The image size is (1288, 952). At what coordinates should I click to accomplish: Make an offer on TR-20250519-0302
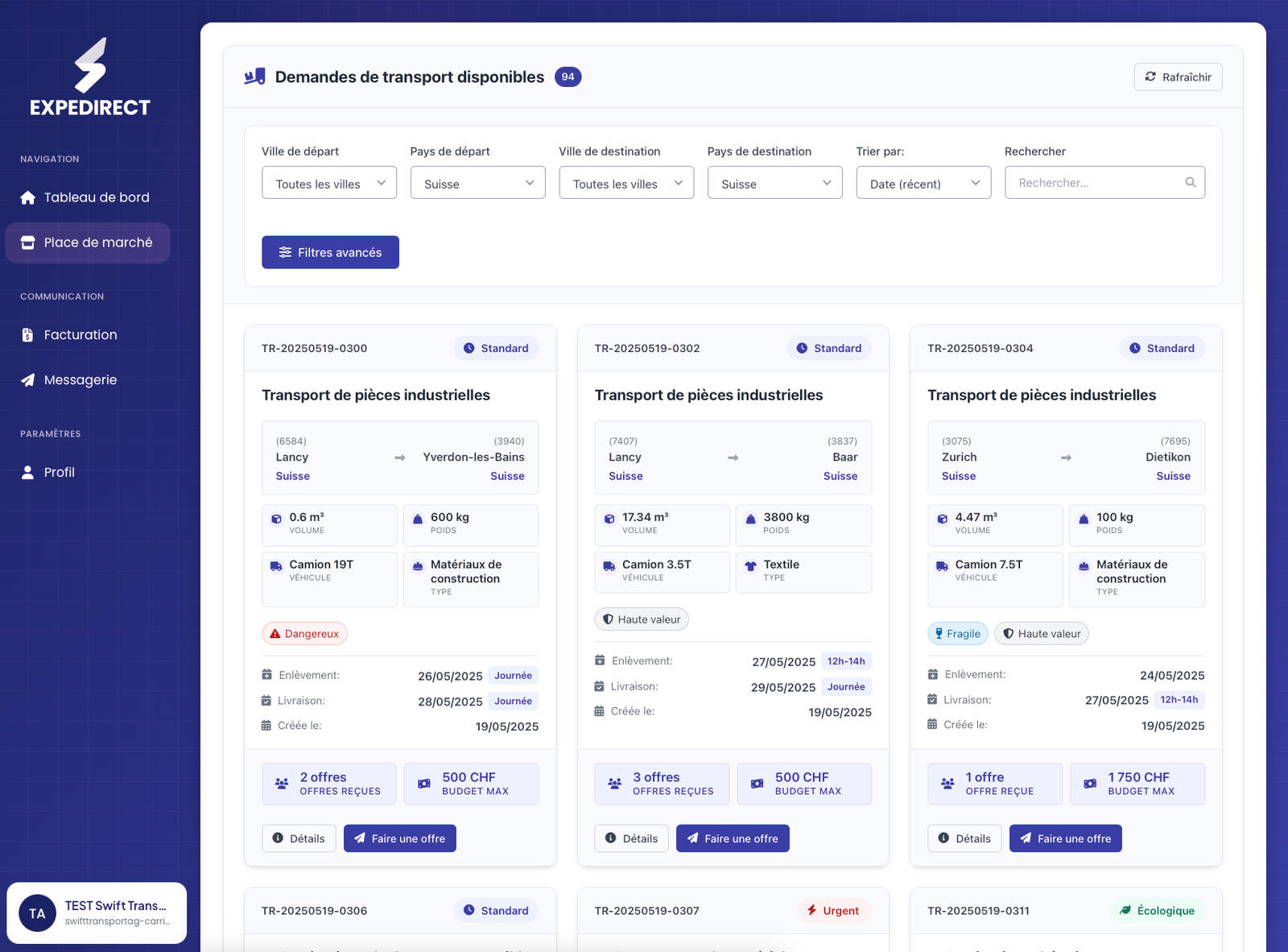click(x=733, y=838)
